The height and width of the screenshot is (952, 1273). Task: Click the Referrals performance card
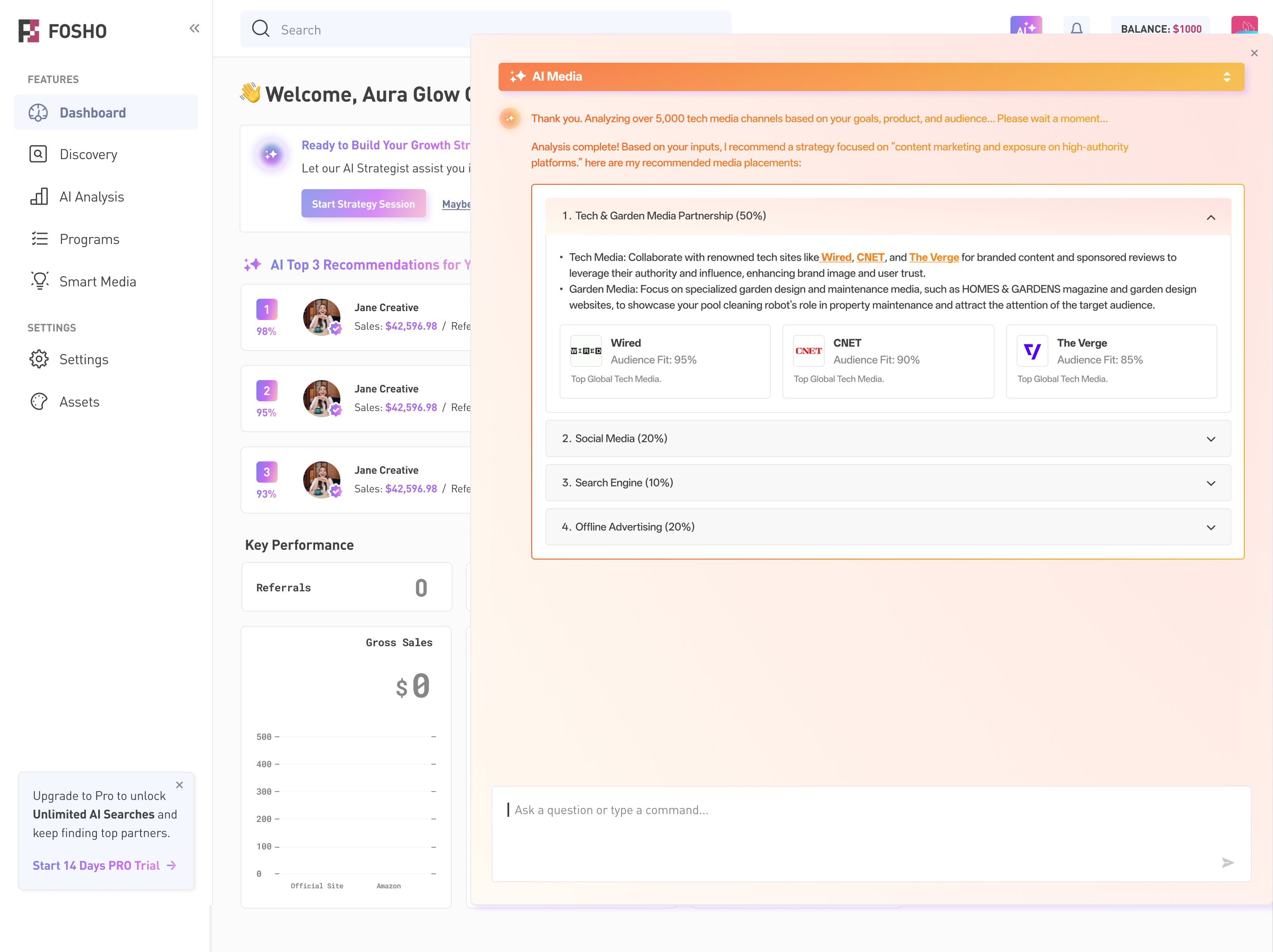[x=347, y=587]
